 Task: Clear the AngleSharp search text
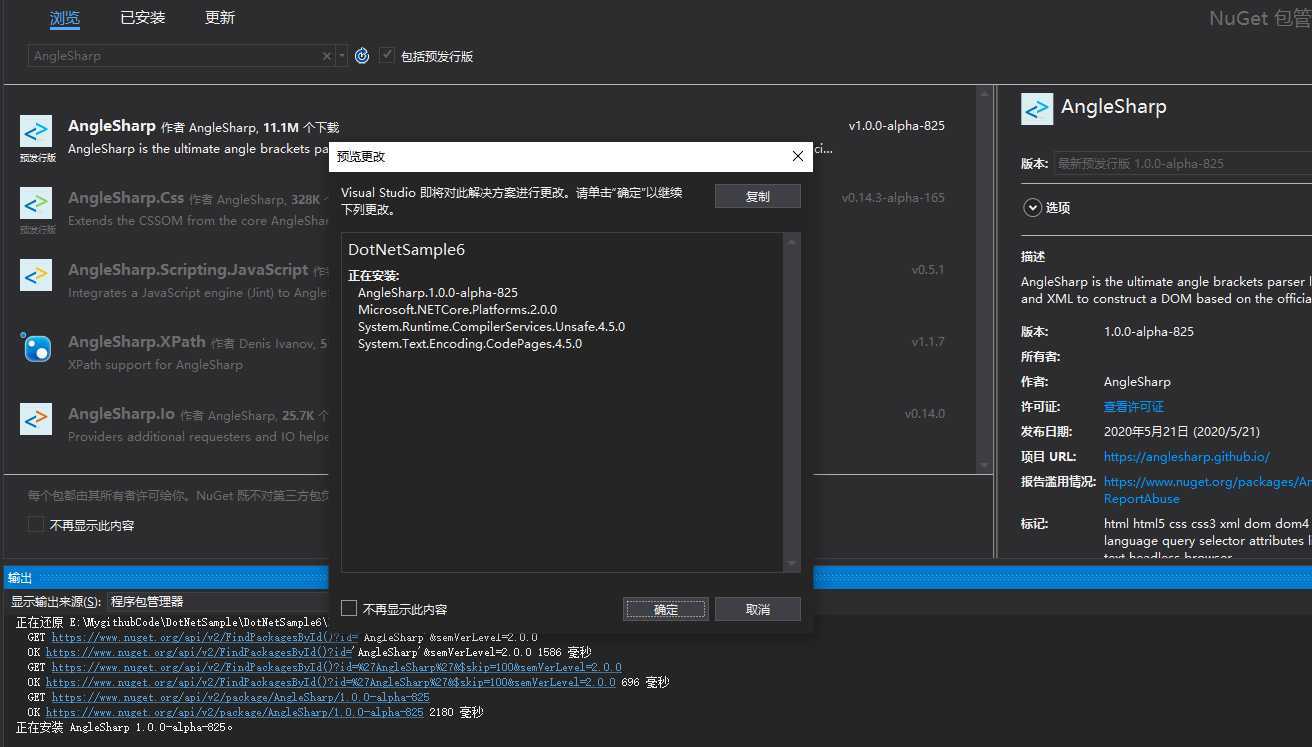tap(326, 56)
